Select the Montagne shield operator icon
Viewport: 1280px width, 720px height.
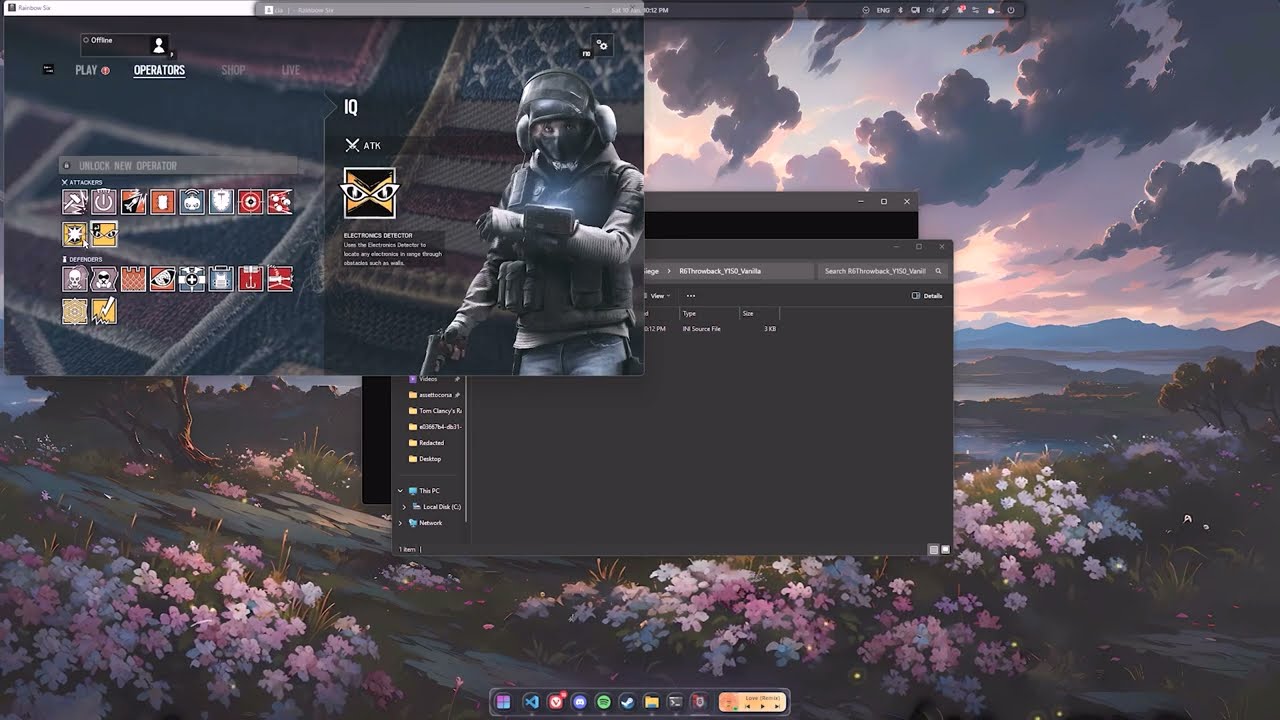[x=221, y=202]
